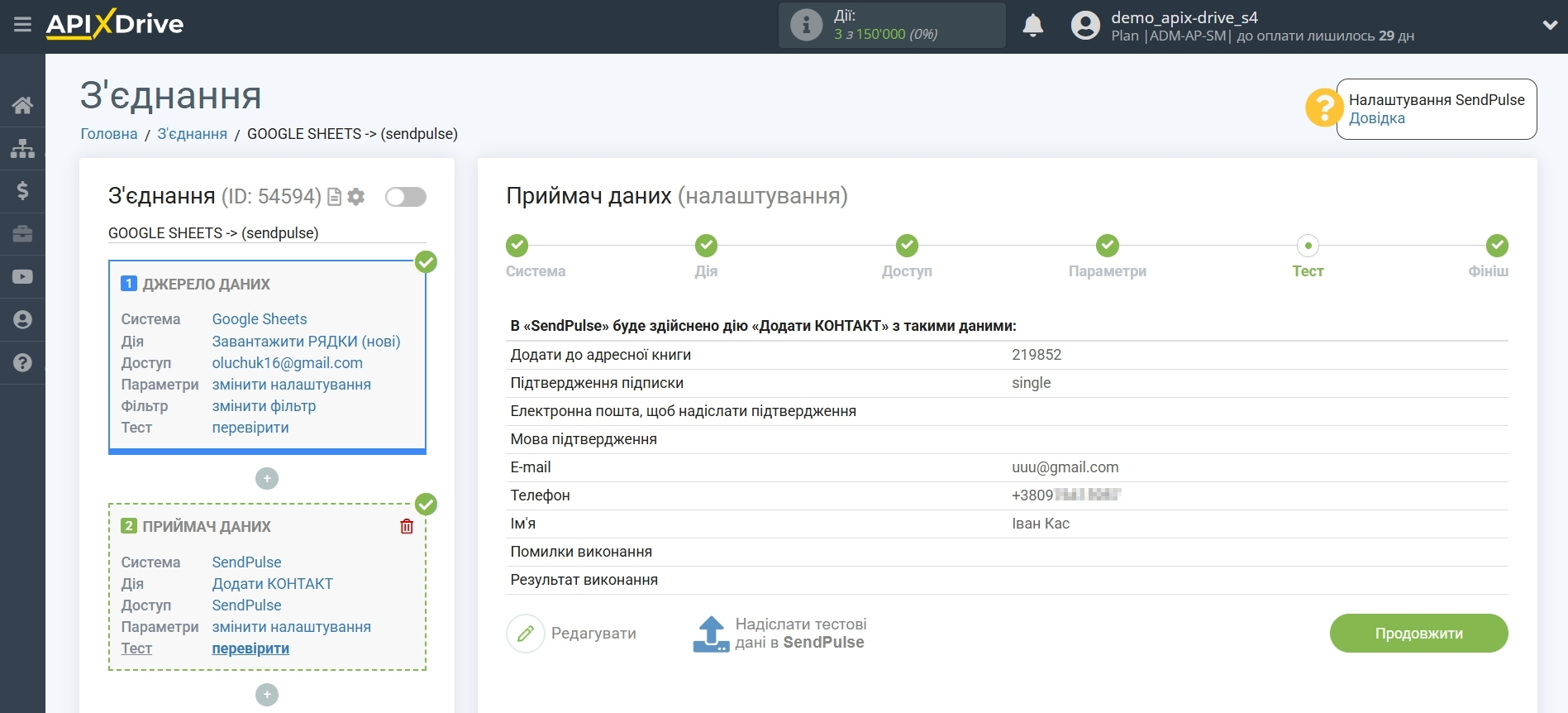Go to Параметри wizard step
Screen dimensions: 1568x713
click(1108, 246)
